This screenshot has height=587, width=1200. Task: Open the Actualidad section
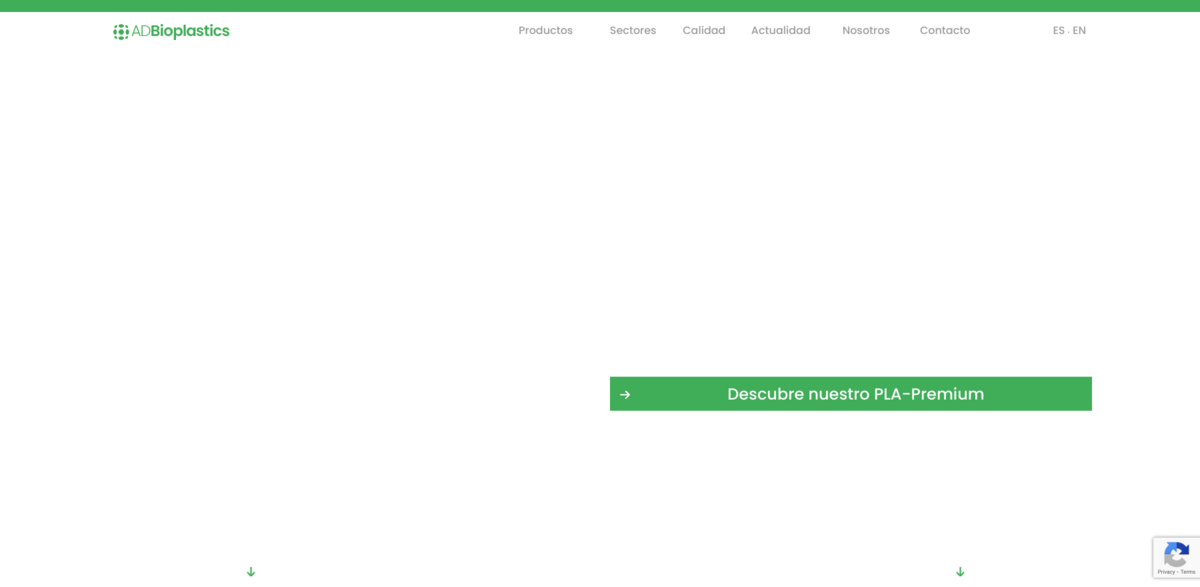coord(780,31)
